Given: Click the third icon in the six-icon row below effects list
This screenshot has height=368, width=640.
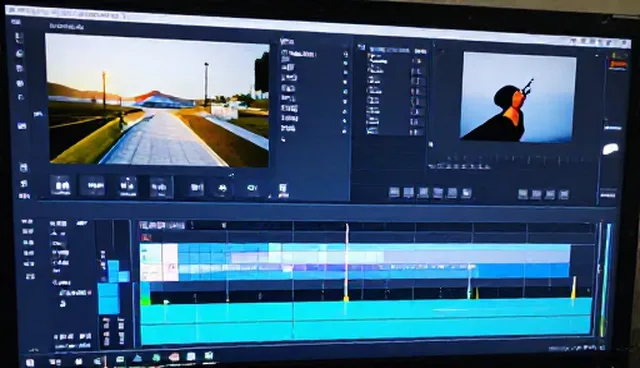Looking at the screenshot, I should (423, 192).
